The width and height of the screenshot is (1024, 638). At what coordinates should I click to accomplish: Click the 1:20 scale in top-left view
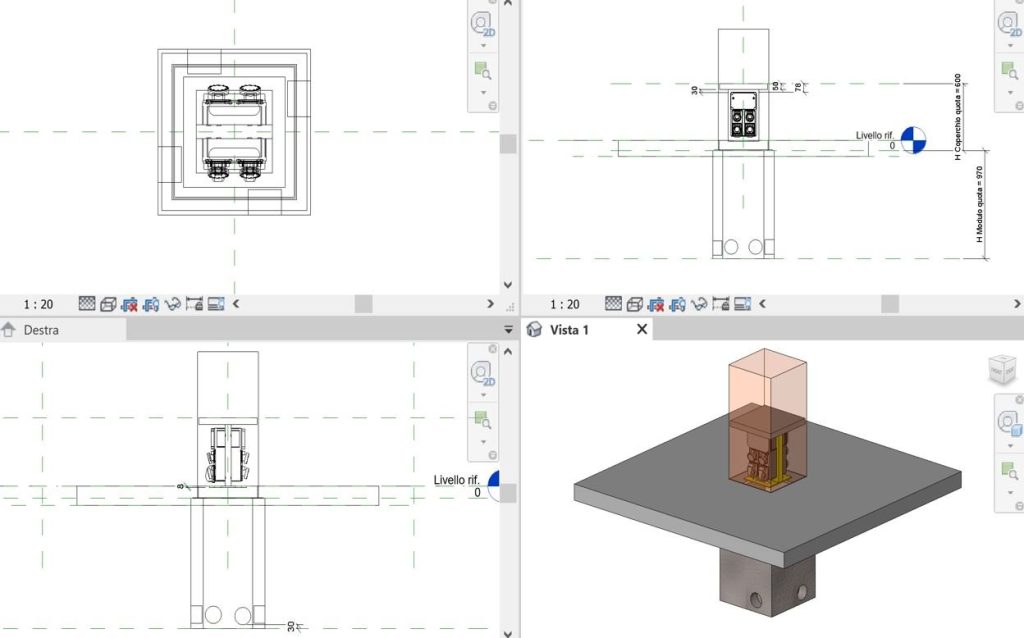coord(38,304)
